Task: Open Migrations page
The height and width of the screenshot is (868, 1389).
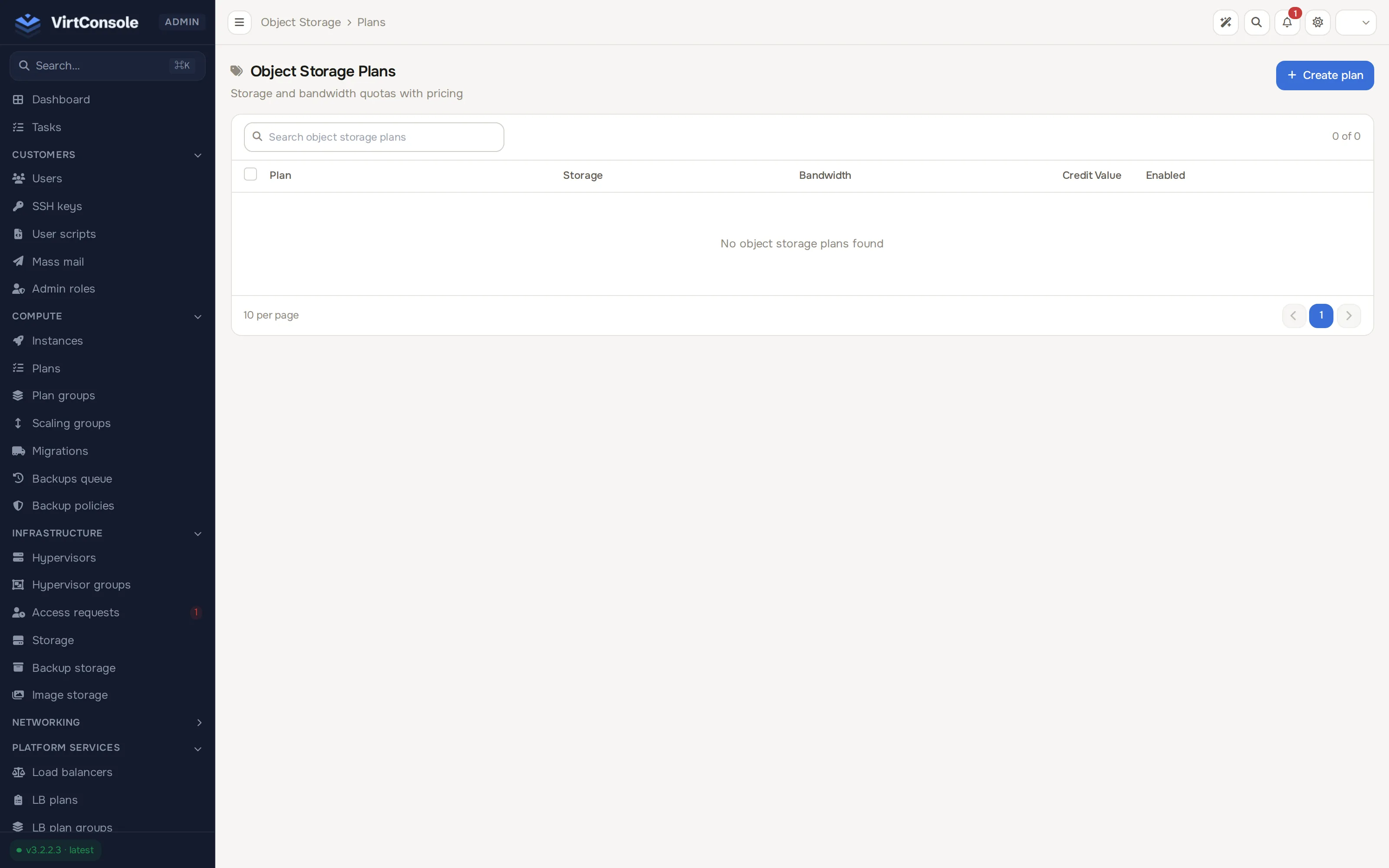Action: pyautogui.click(x=107, y=450)
